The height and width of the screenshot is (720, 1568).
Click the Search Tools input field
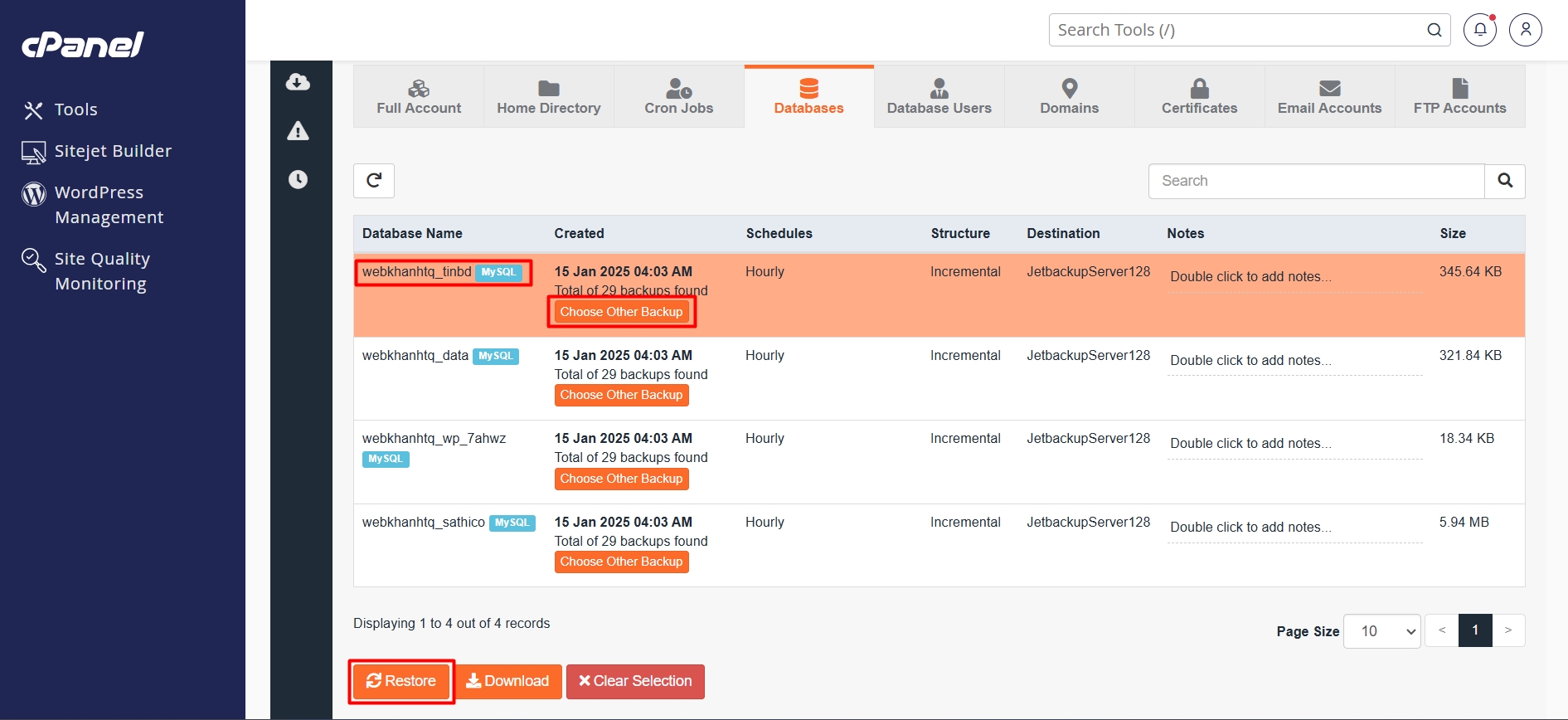coord(1235,30)
